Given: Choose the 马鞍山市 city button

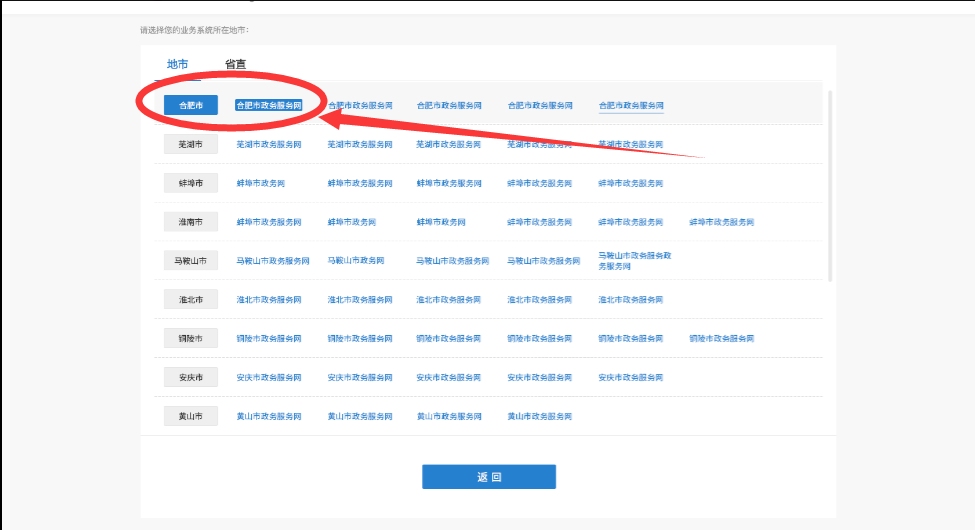Looking at the screenshot, I should (190, 260).
